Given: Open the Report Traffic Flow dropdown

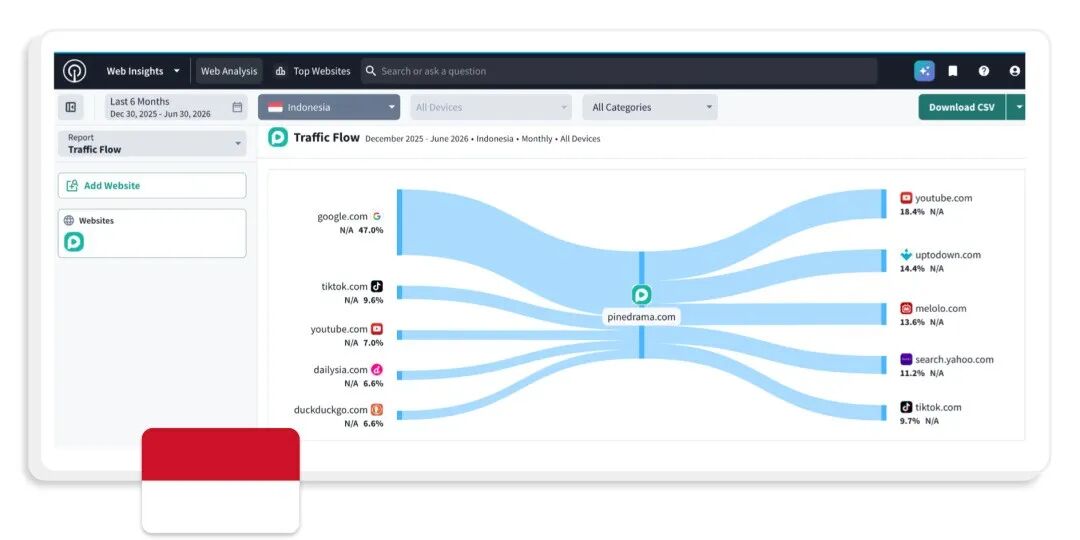Looking at the screenshot, I should (152, 143).
